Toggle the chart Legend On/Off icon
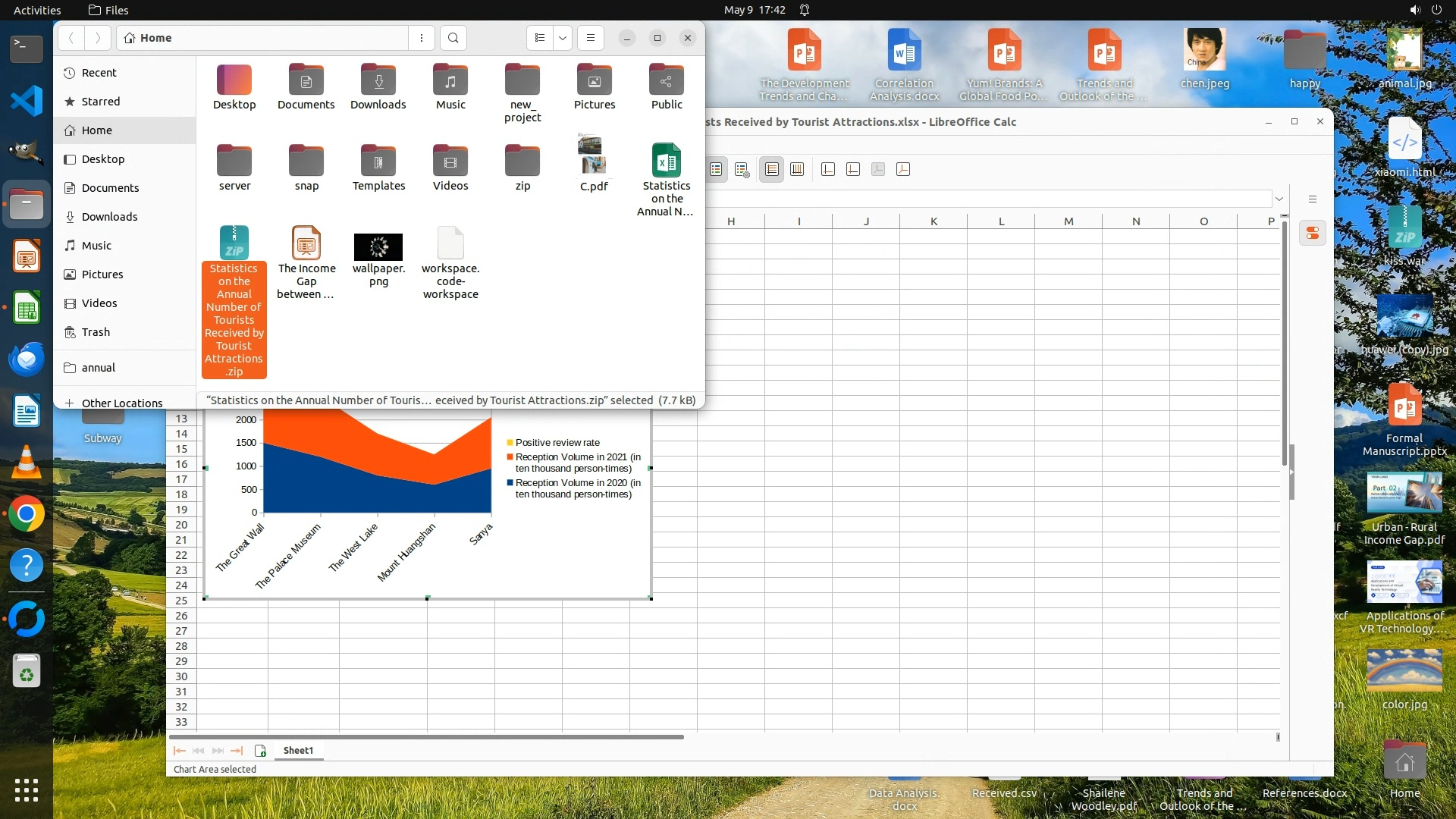The image size is (1456, 819). point(716,169)
